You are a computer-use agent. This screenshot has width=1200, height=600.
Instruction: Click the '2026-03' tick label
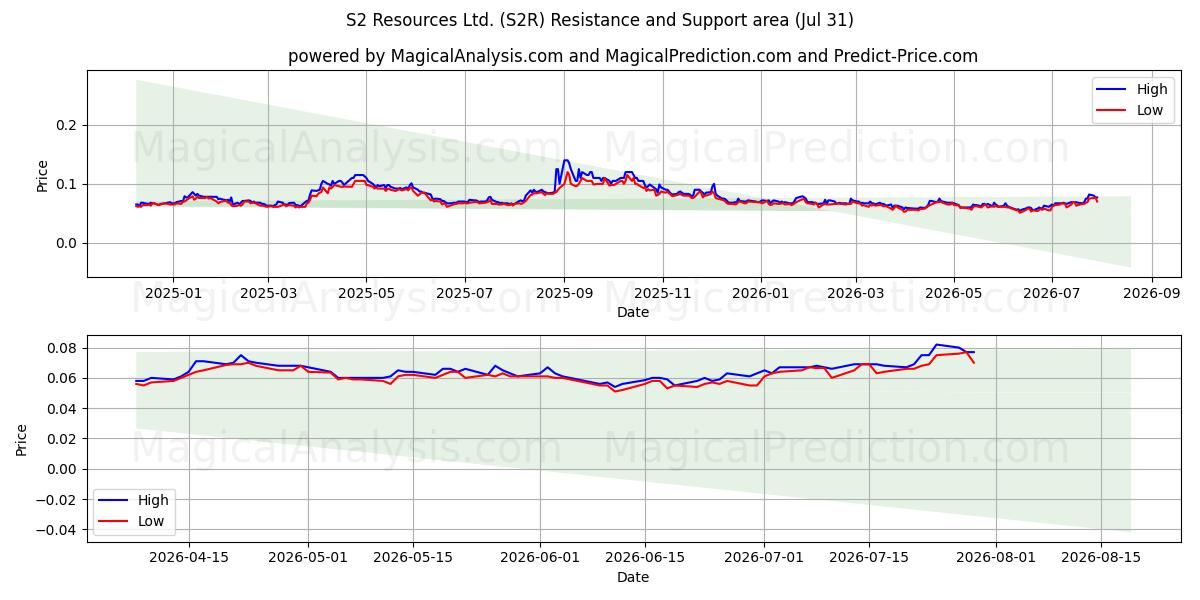856,293
